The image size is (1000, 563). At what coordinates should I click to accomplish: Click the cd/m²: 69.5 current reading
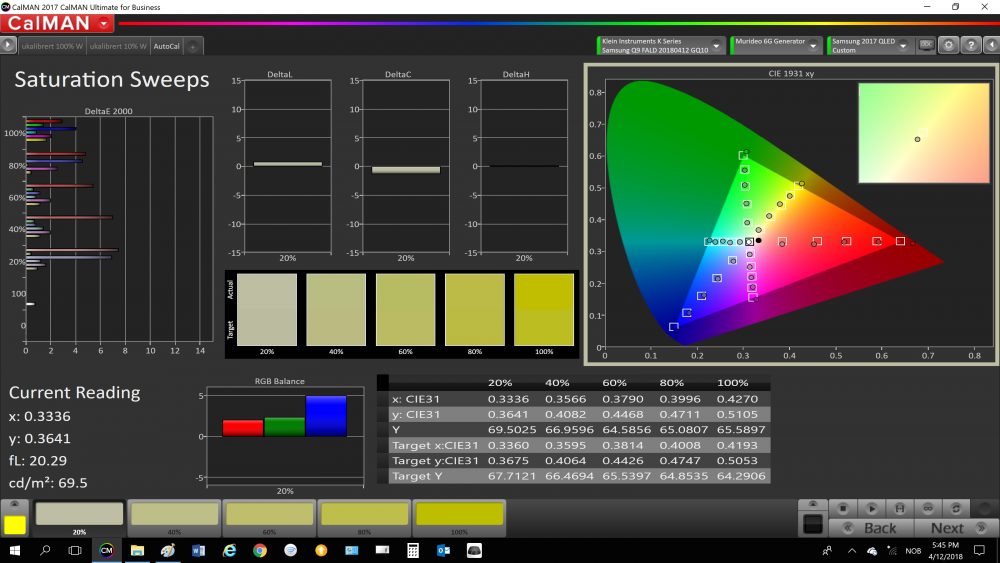pos(48,483)
